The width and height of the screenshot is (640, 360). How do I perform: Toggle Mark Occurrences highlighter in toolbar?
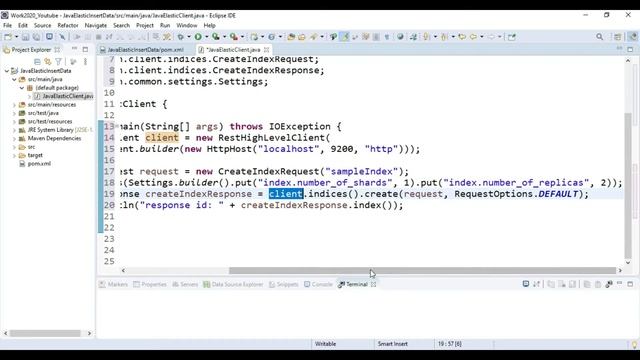tap(344, 37)
